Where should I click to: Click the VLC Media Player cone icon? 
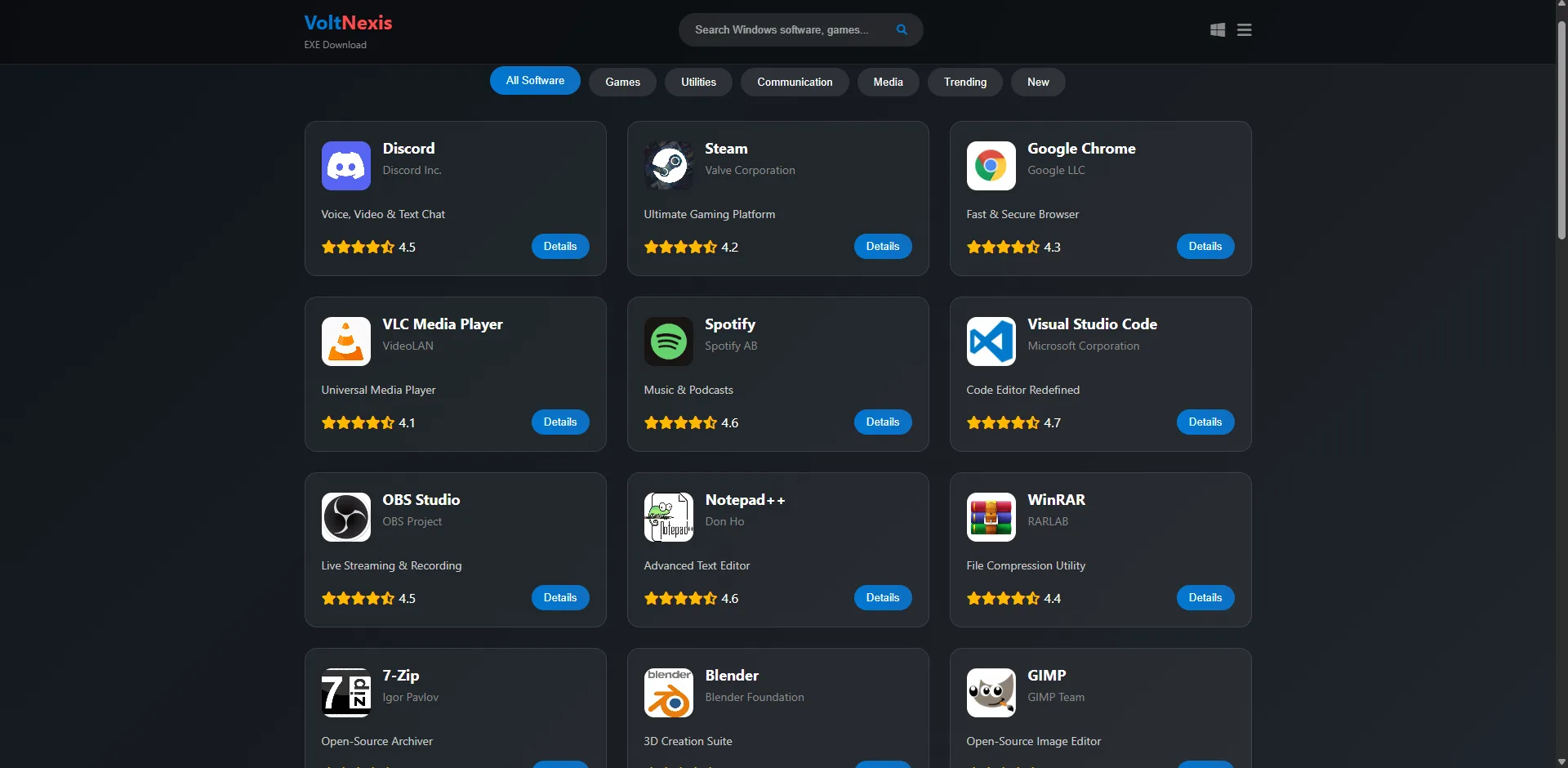345,341
